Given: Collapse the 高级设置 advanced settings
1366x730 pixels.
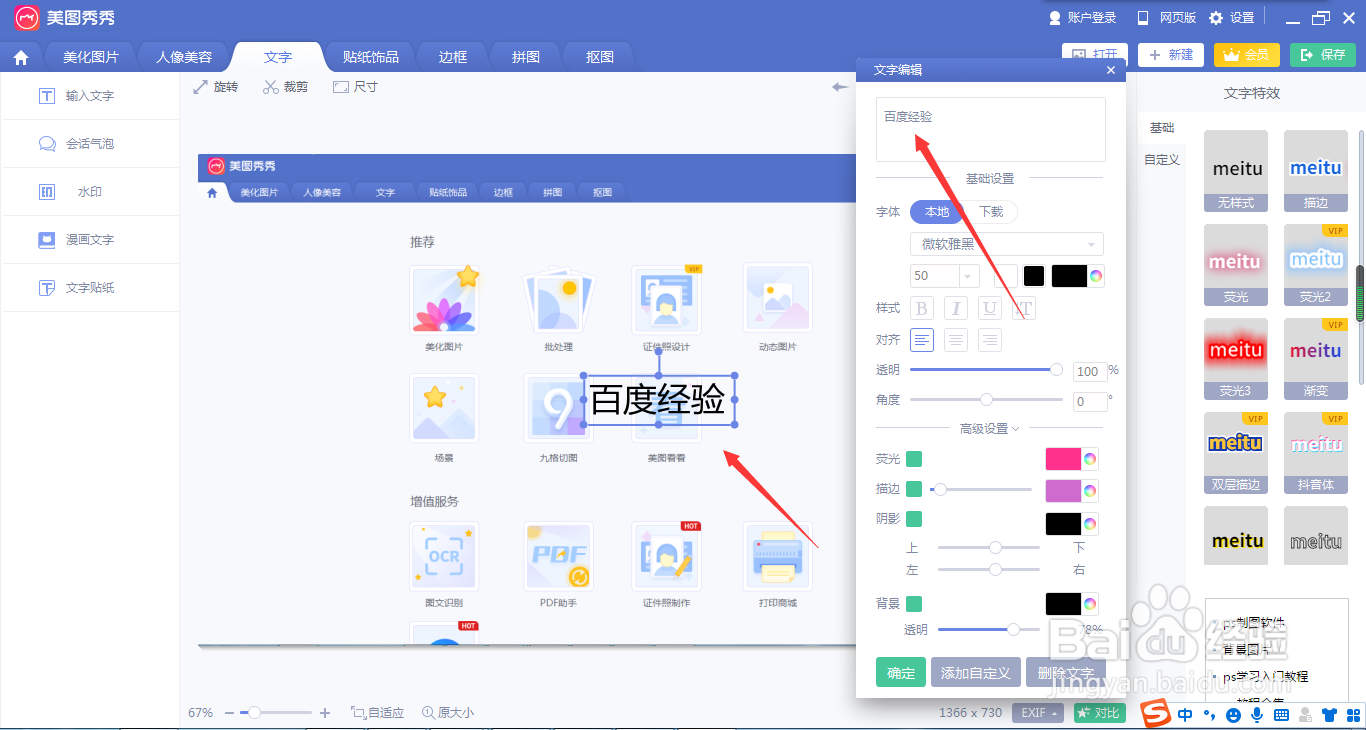Looking at the screenshot, I should (990, 429).
